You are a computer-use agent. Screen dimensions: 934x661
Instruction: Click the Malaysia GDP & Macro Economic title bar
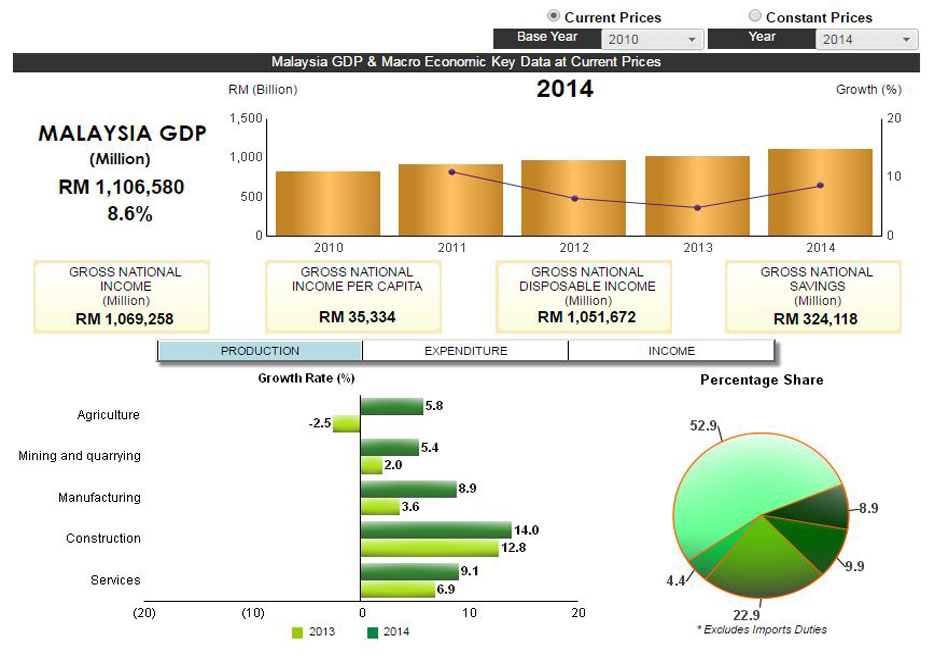pos(466,62)
